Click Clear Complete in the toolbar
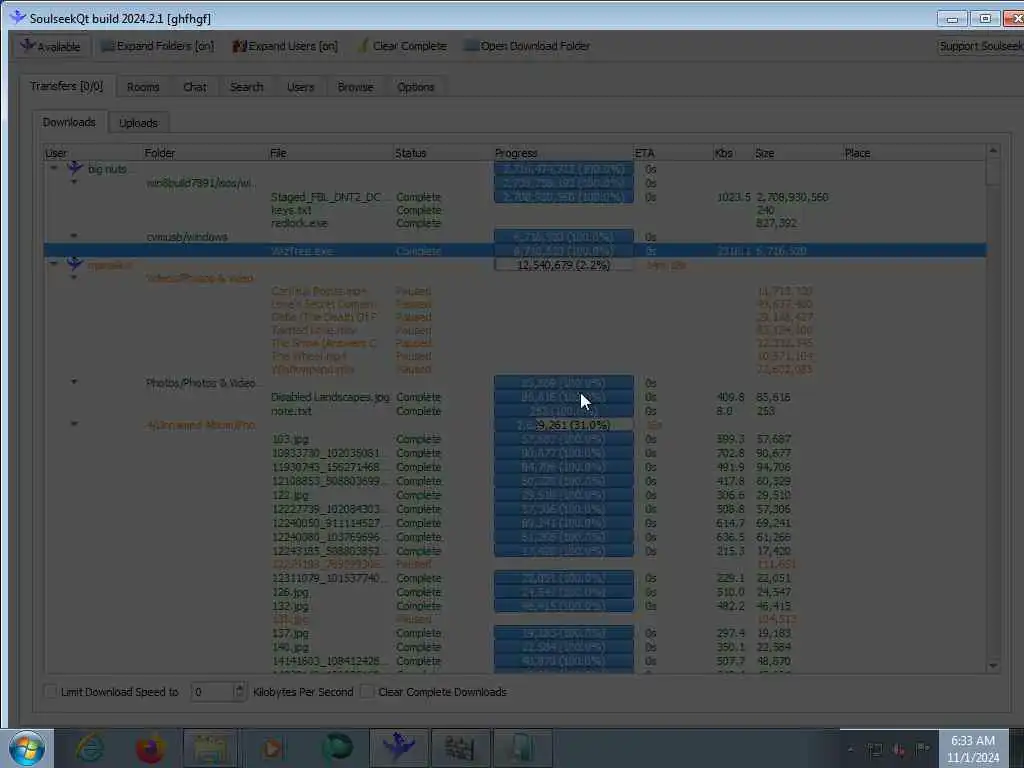This screenshot has height=768, width=1024. point(402,46)
